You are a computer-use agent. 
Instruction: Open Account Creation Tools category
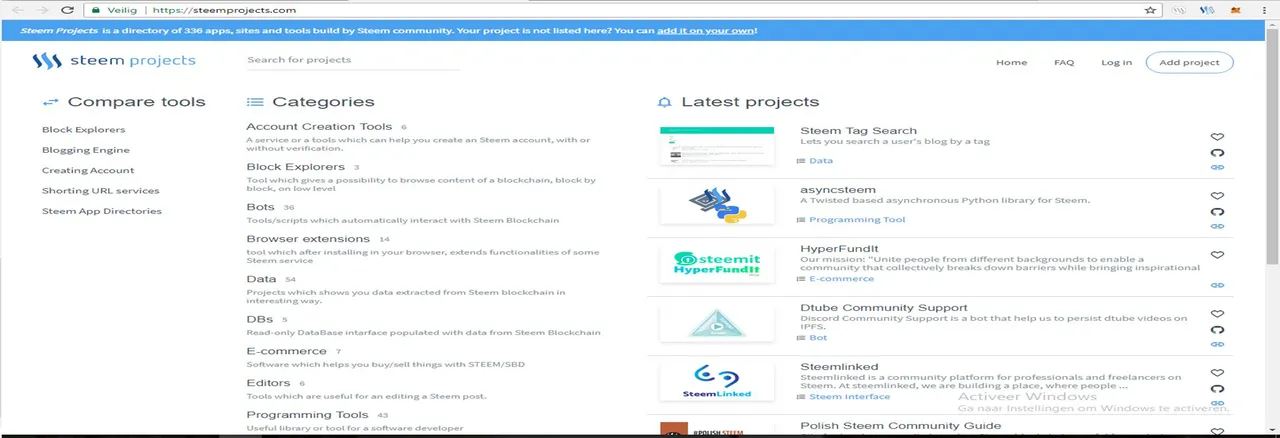(319, 126)
